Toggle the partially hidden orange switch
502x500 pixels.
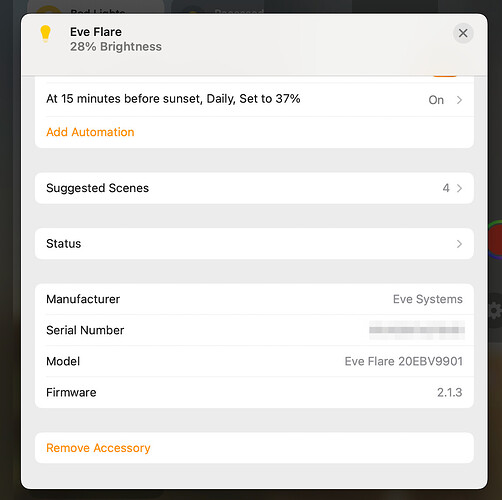tap(444, 76)
